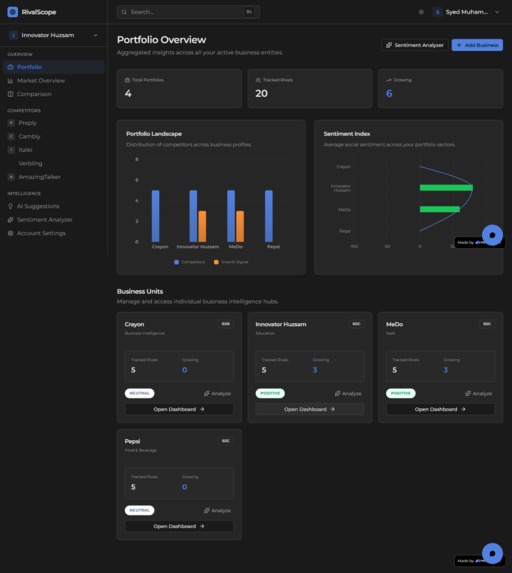Click the NEUTRAL badge on Pepsi card

(x=140, y=510)
